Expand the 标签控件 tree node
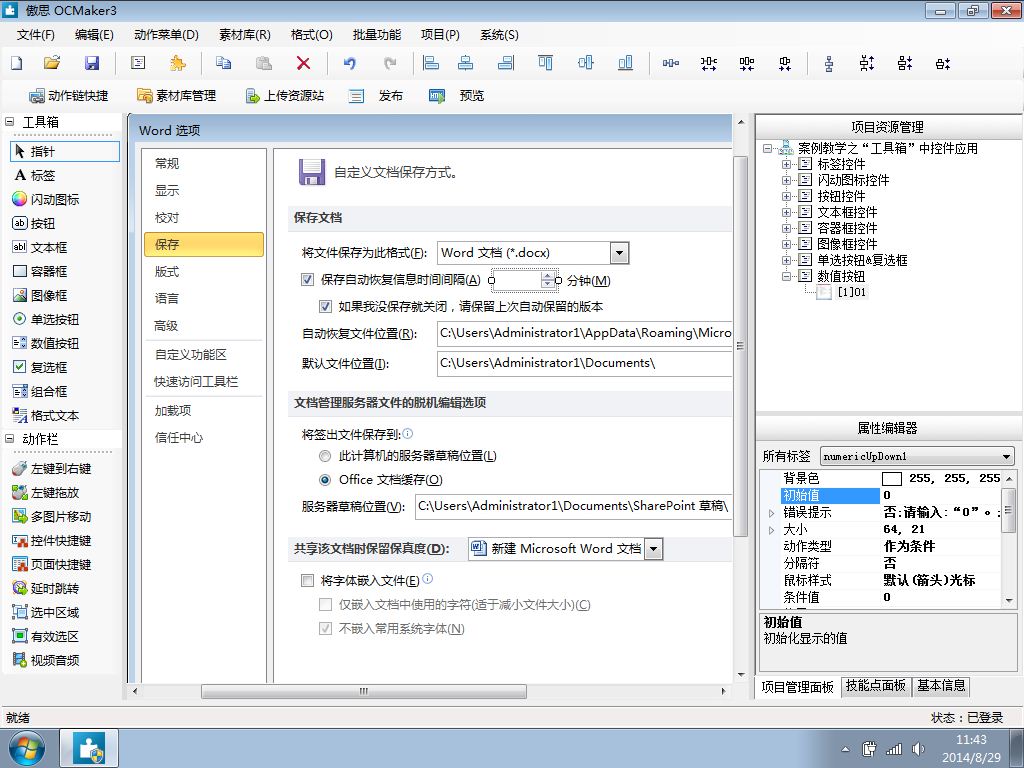The width and height of the screenshot is (1024, 768). pyautogui.click(x=787, y=164)
